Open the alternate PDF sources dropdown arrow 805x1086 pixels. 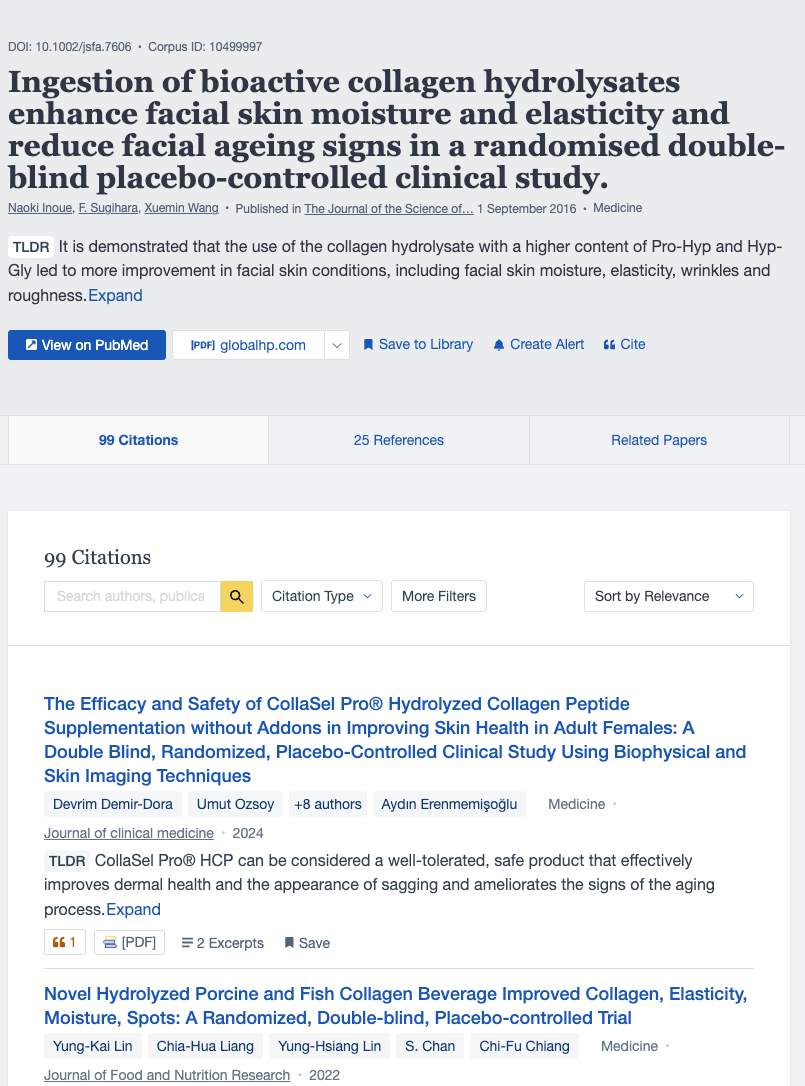[x=337, y=345]
